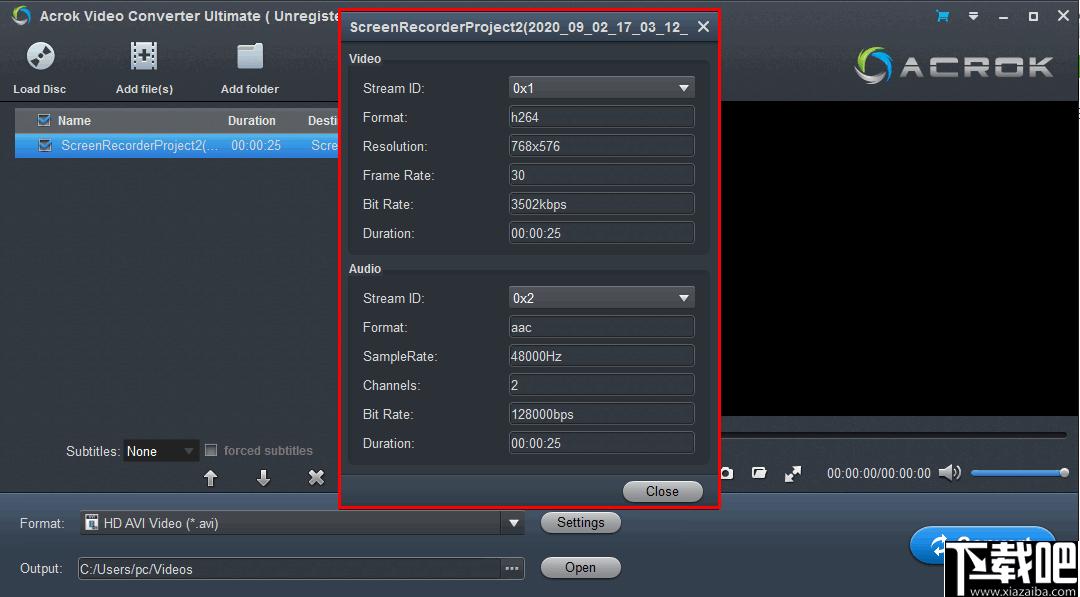Open the snapshot folder icon under preview
This screenshot has height=597, width=1080.
pyautogui.click(x=759, y=473)
